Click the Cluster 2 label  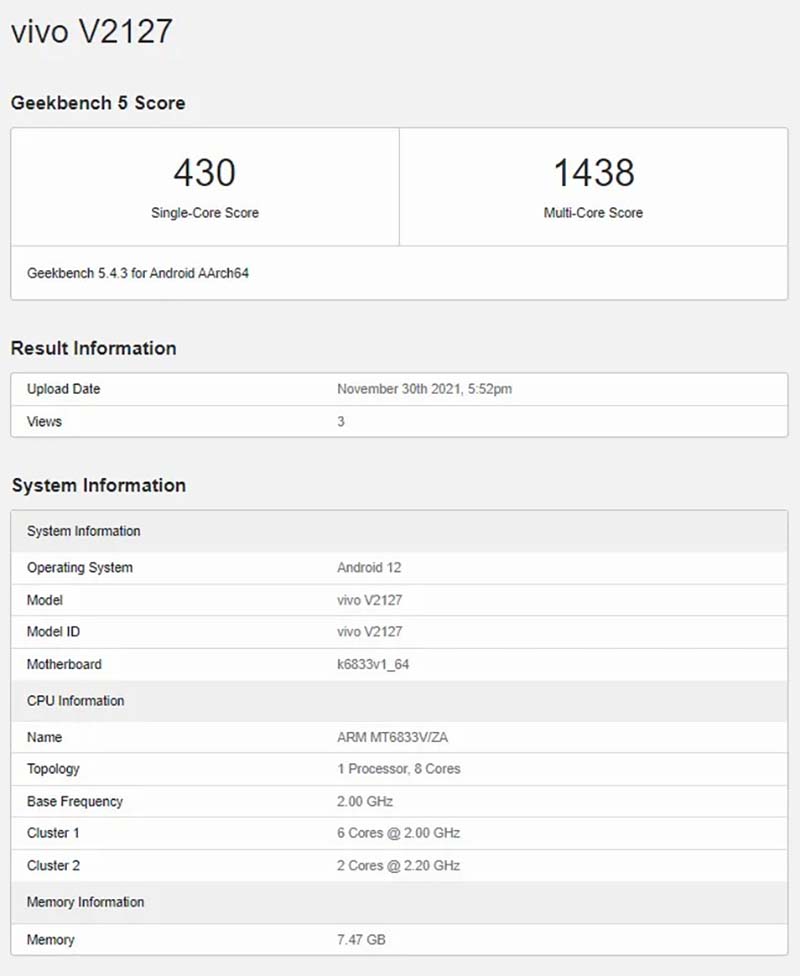click(54, 866)
